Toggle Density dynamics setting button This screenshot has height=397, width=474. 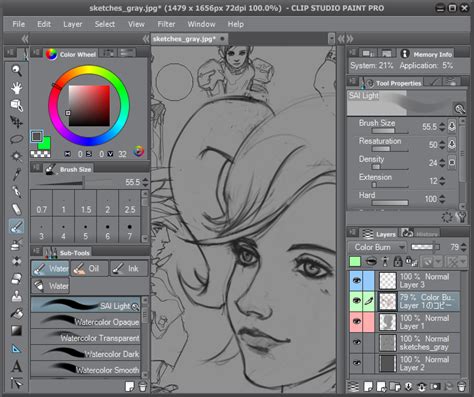(452, 162)
